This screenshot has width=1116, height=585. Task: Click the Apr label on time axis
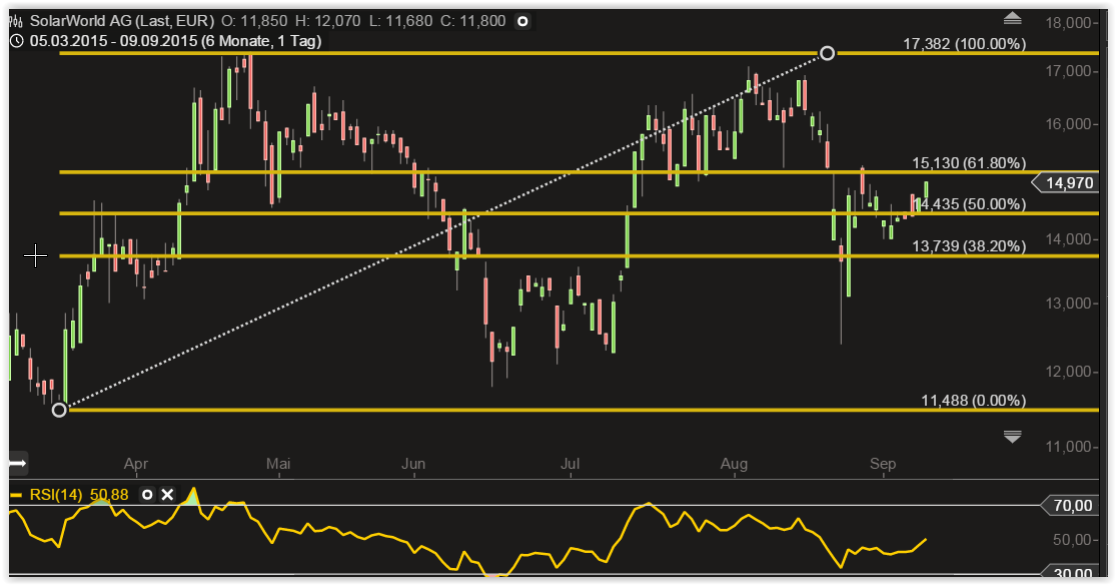(x=136, y=464)
